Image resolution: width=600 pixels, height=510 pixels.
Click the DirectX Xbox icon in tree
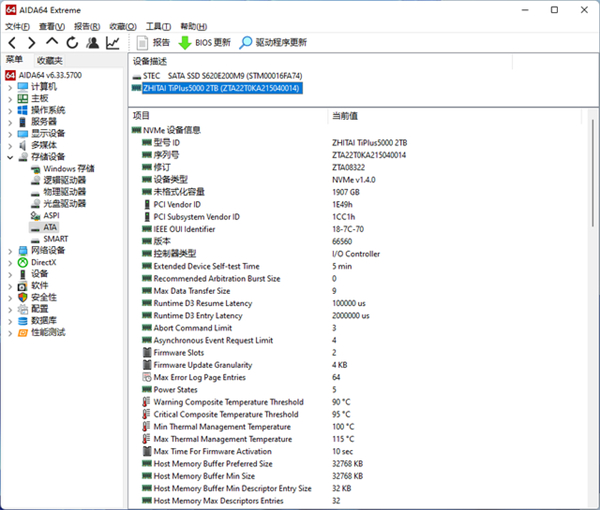[22, 262]
